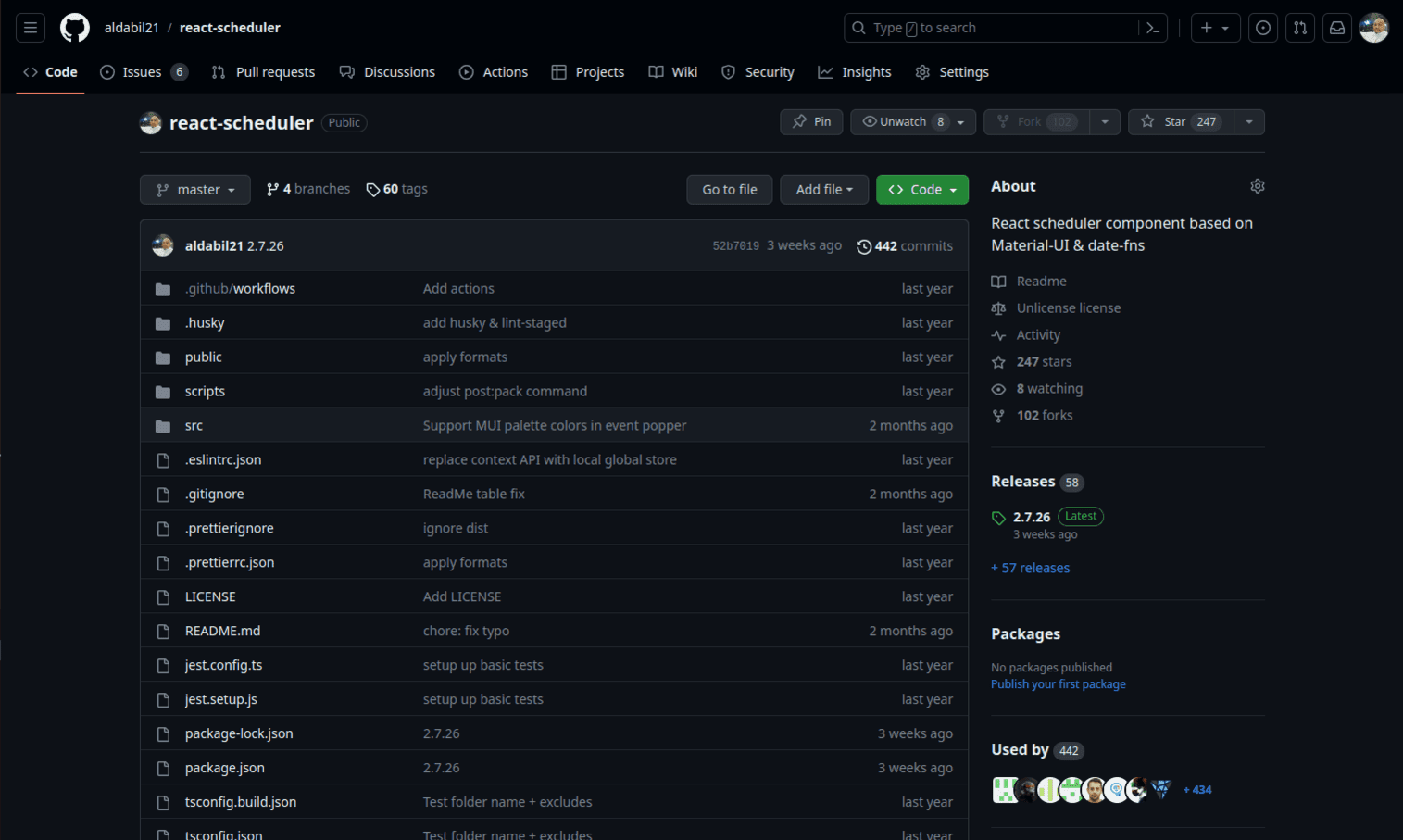
Task: Click the package.json file icon
Action: pos(163,769)
